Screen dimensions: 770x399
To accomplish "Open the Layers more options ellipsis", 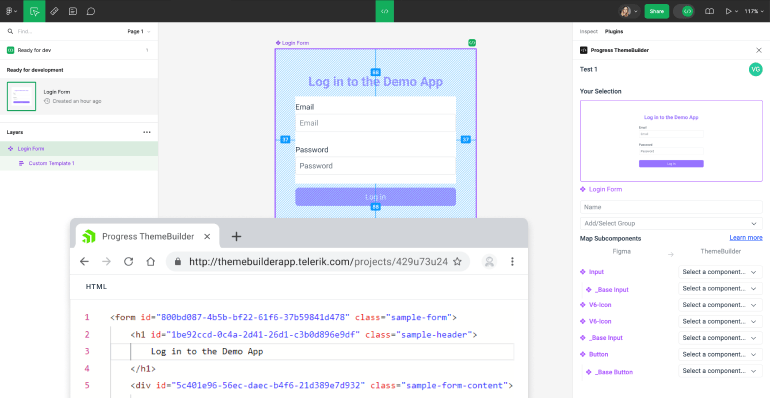I will (x=147, y=132).
